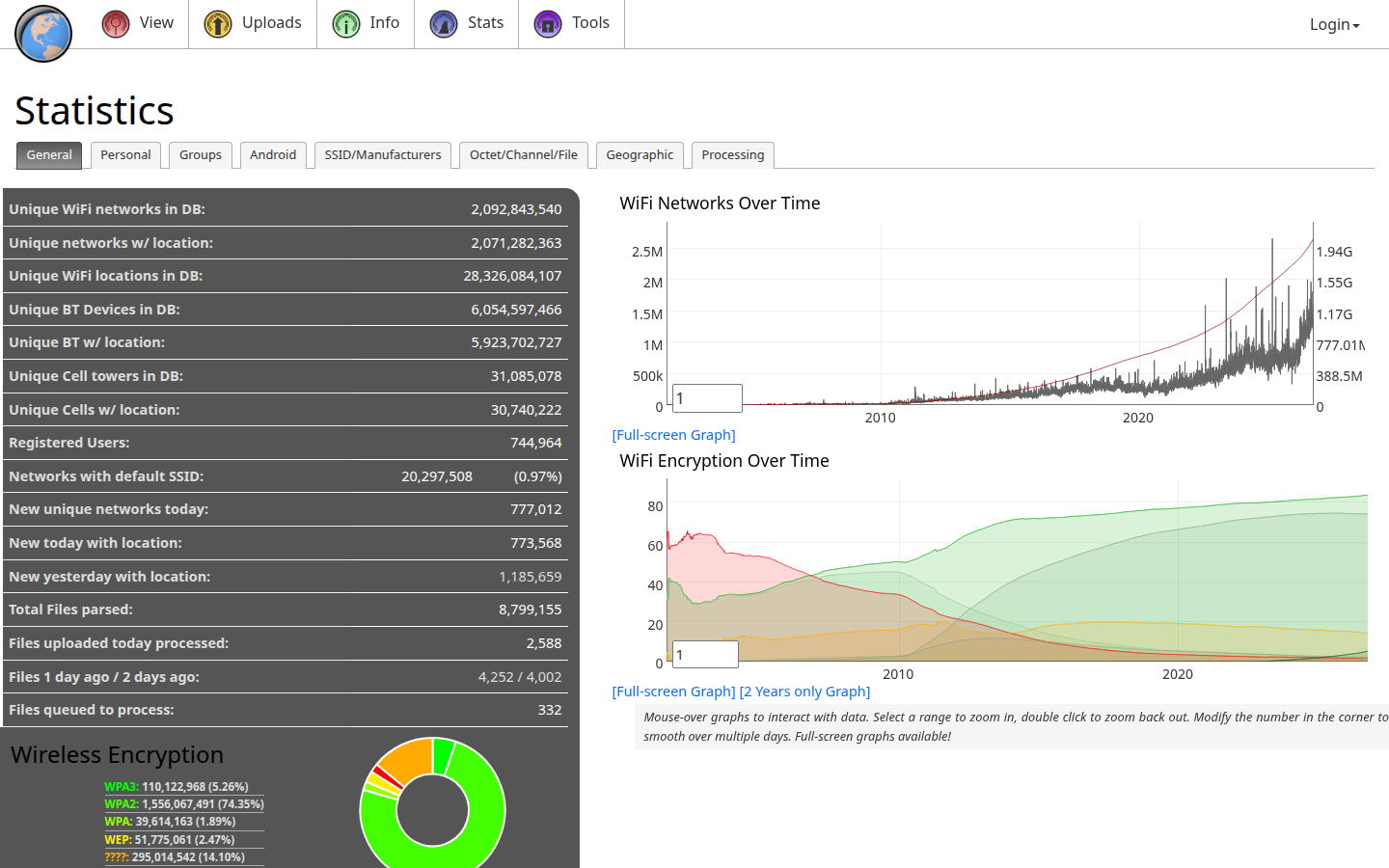Open Full-screen Graph for WiFi Networks
Viewport: 1389px width, 868px height.
(x=674, y=435)
